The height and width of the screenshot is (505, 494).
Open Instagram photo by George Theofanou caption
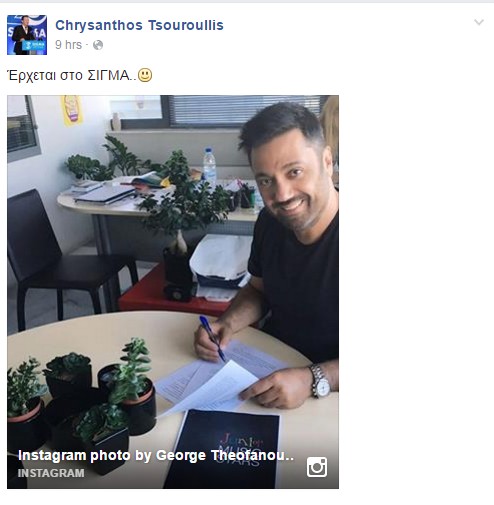click(x=156, y=455)
